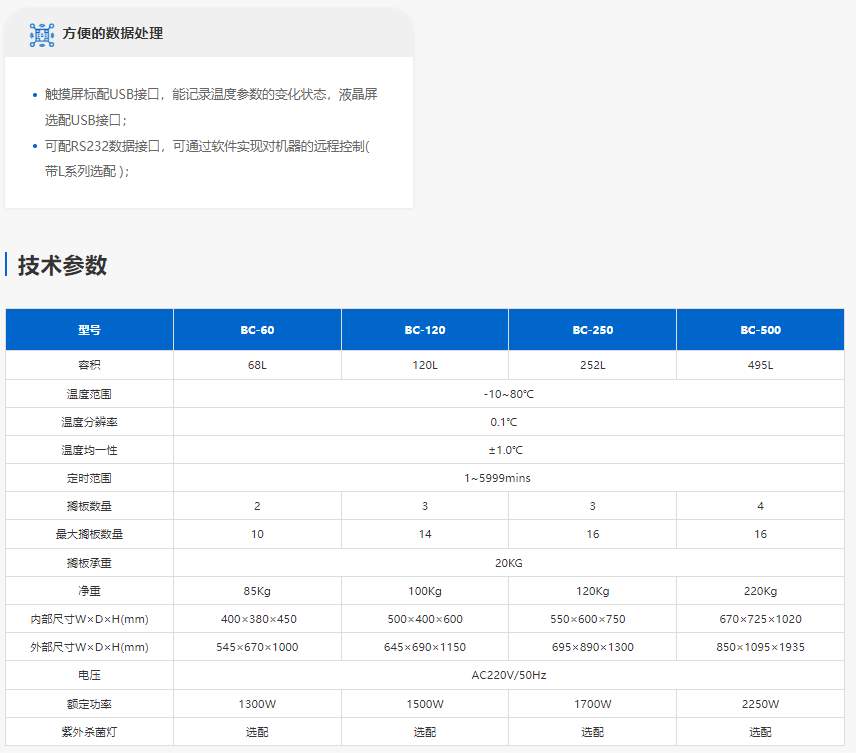Click the data processing icon beside 方便的数据处理
The height and width of the screenshot is (753, 856).
pyautogui.click(x=42, y=34)
